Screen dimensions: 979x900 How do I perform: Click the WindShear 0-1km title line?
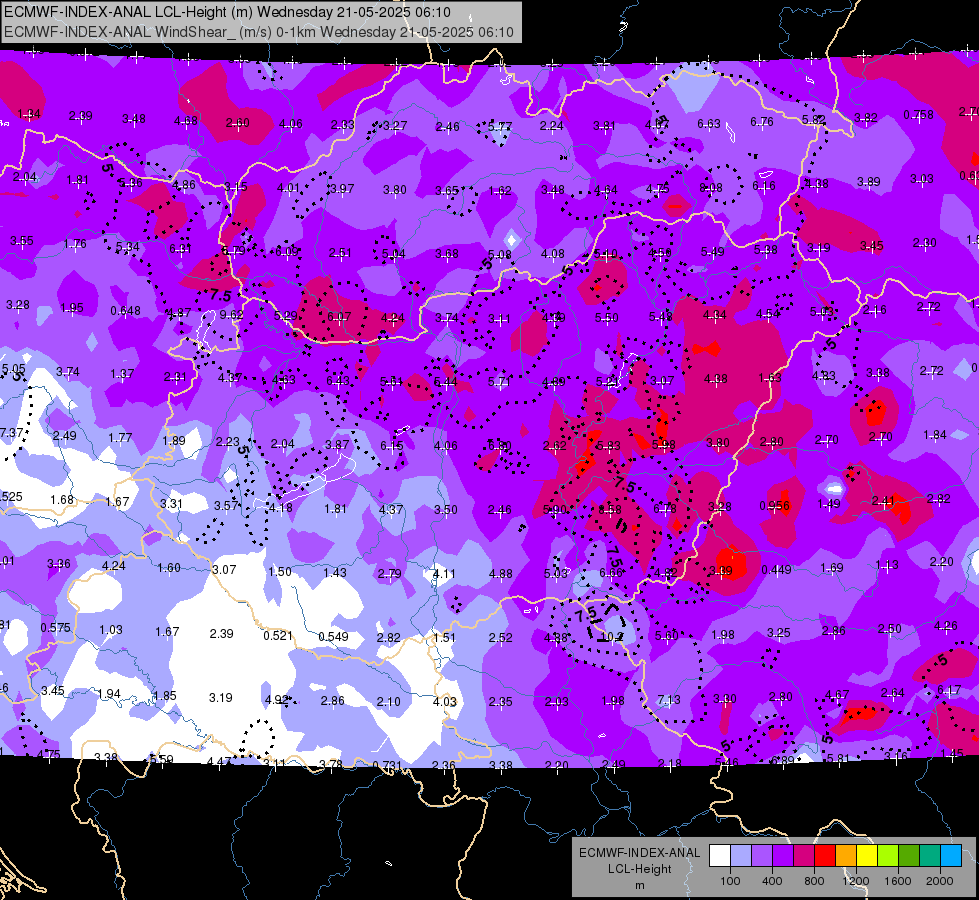tap(258, 32)
